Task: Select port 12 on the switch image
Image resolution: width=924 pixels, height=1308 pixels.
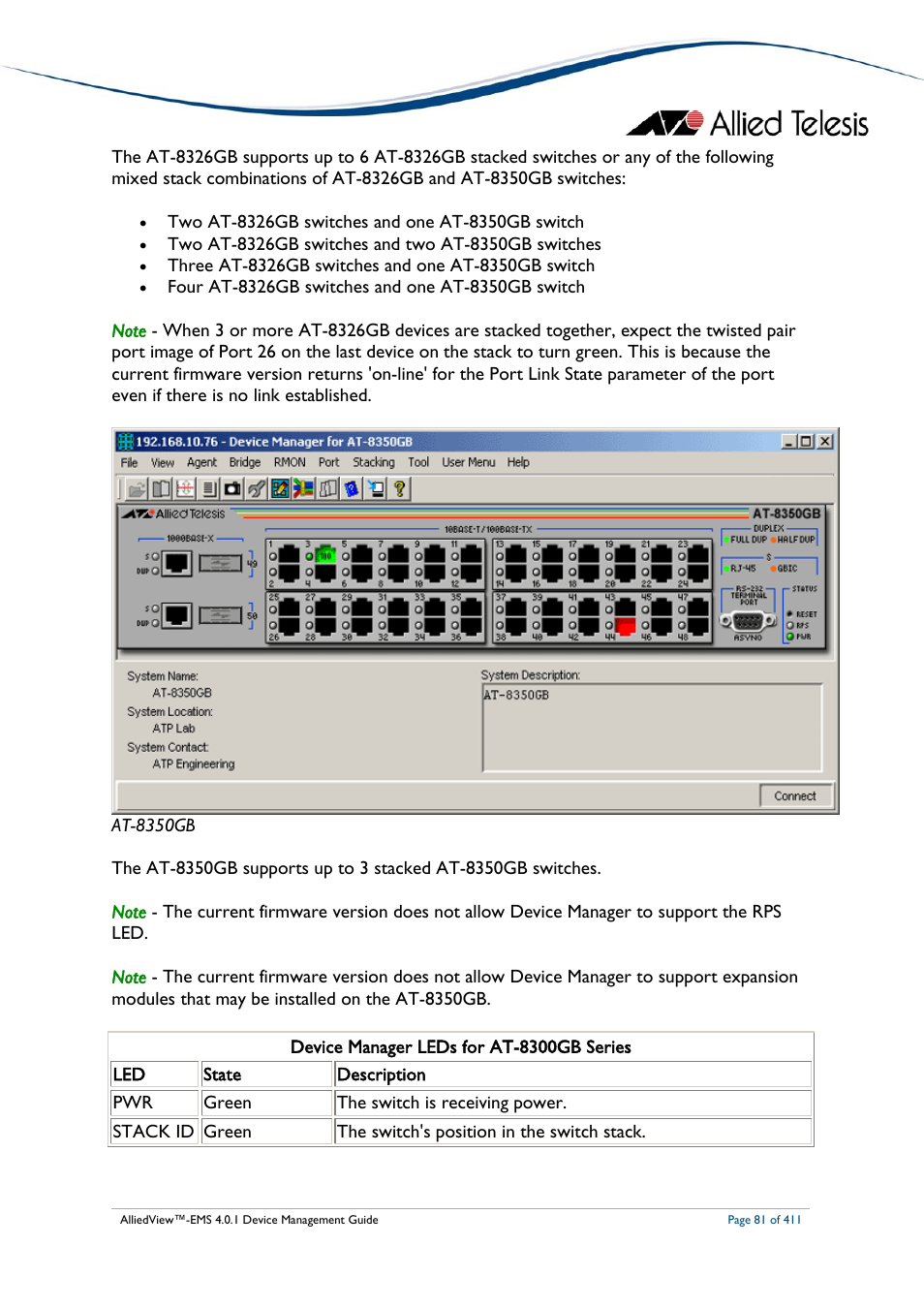Action: [472, 572]
